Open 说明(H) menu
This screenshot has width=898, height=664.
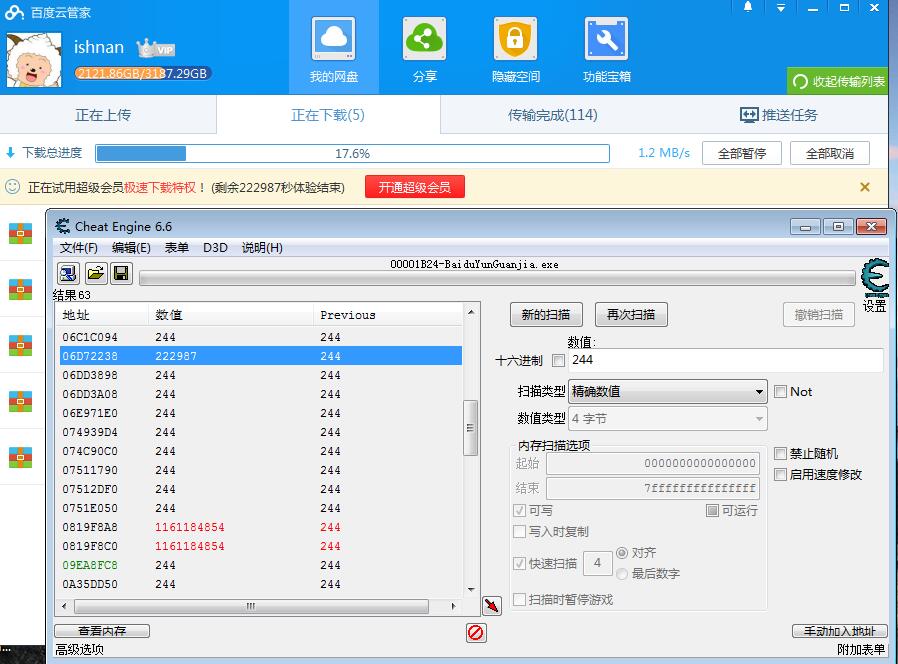point(262,247)
